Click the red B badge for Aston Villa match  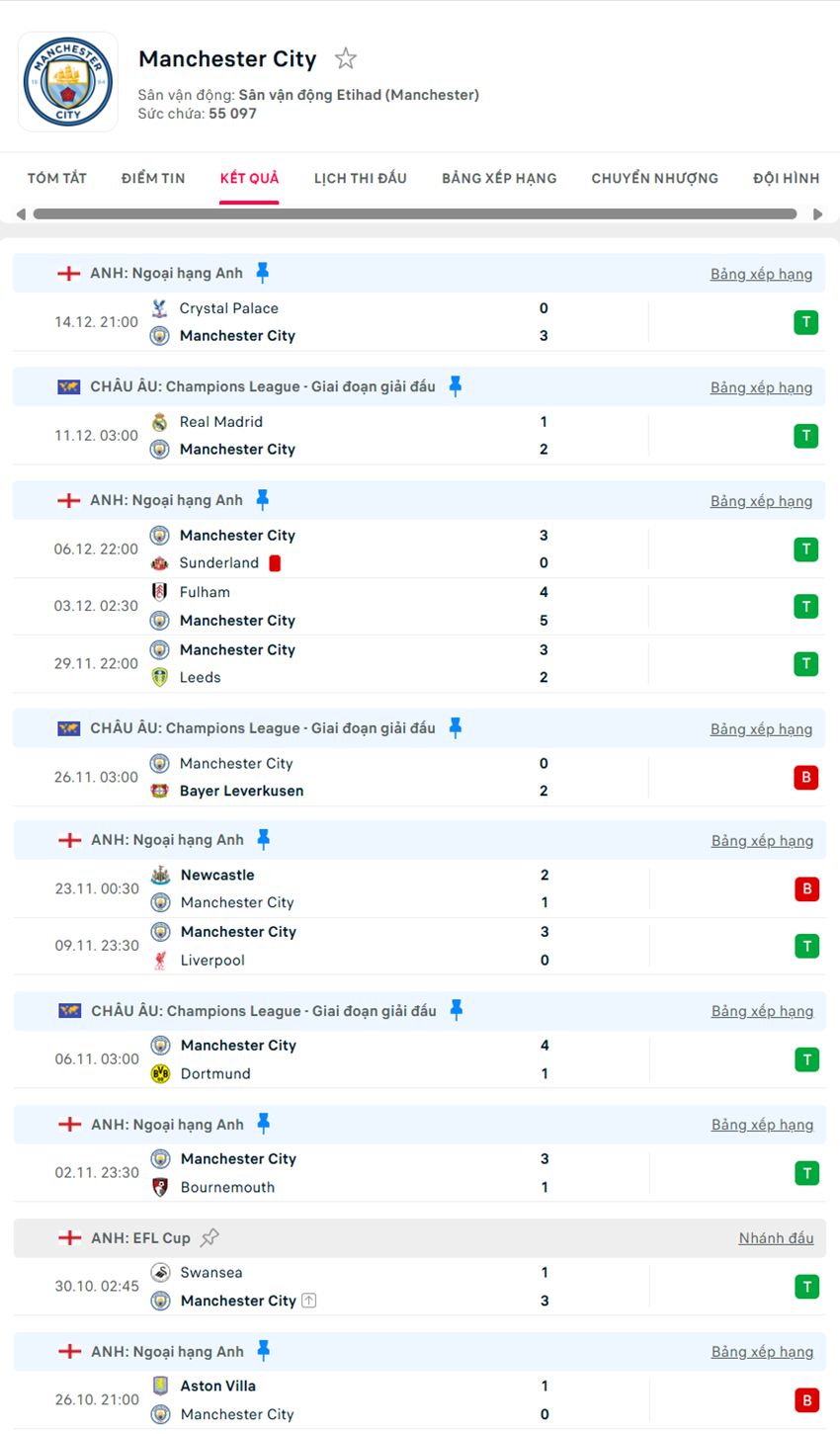point(806,1400)
